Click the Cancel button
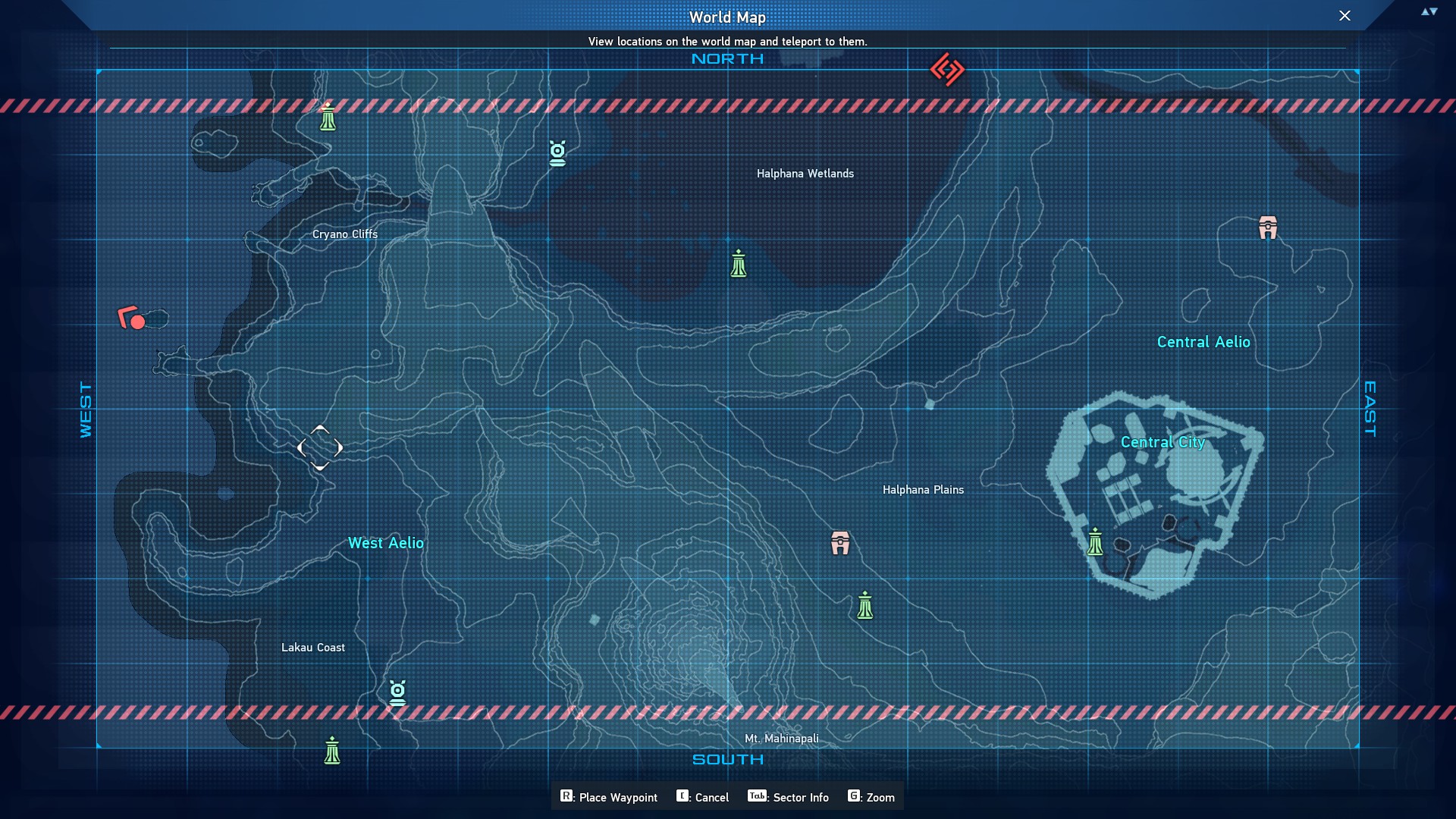1456x819 pixels. [702, 797]
